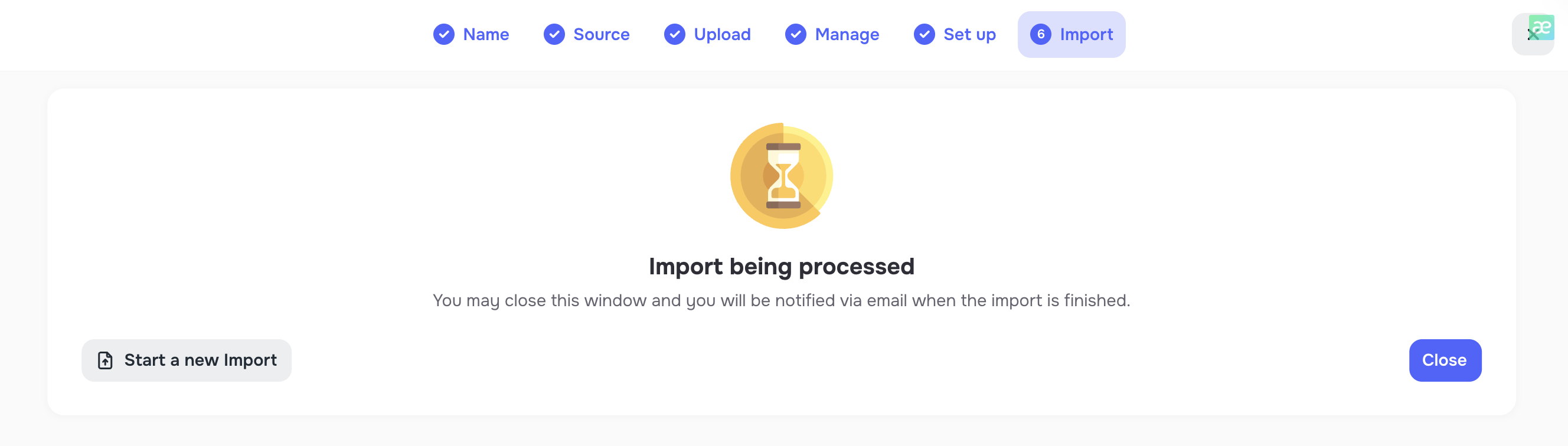Click the checkmark icon beside Name step
The width and height of the screenshot is (1568, 446).
click(444, 35)
